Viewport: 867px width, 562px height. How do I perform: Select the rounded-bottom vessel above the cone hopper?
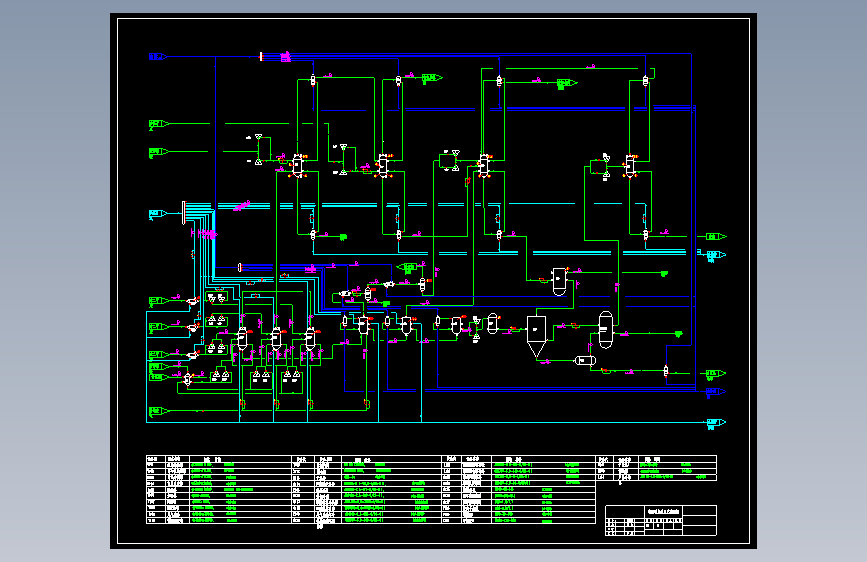559,281
